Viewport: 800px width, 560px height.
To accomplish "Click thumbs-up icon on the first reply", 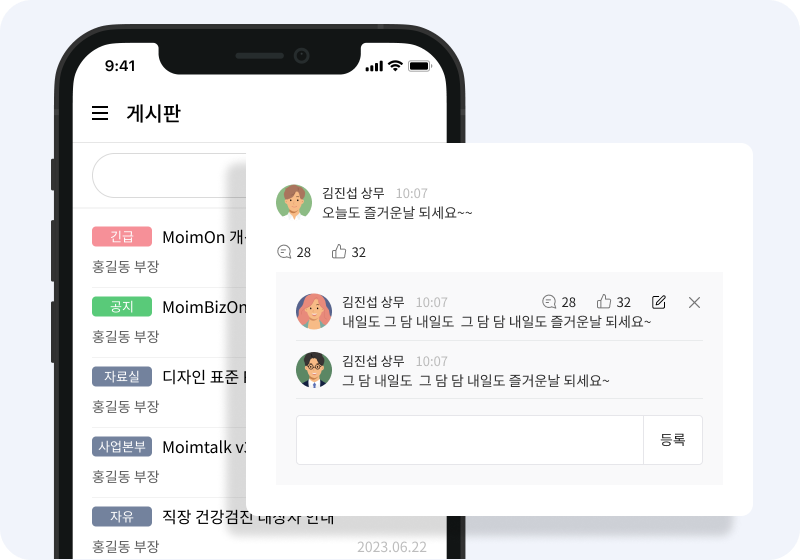I will tap(604, 301).
